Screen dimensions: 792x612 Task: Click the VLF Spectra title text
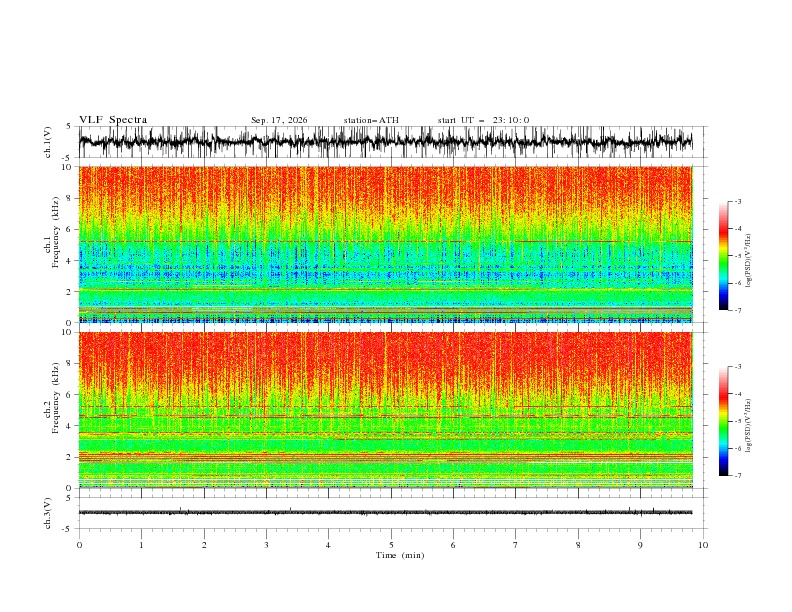(113, 120)
